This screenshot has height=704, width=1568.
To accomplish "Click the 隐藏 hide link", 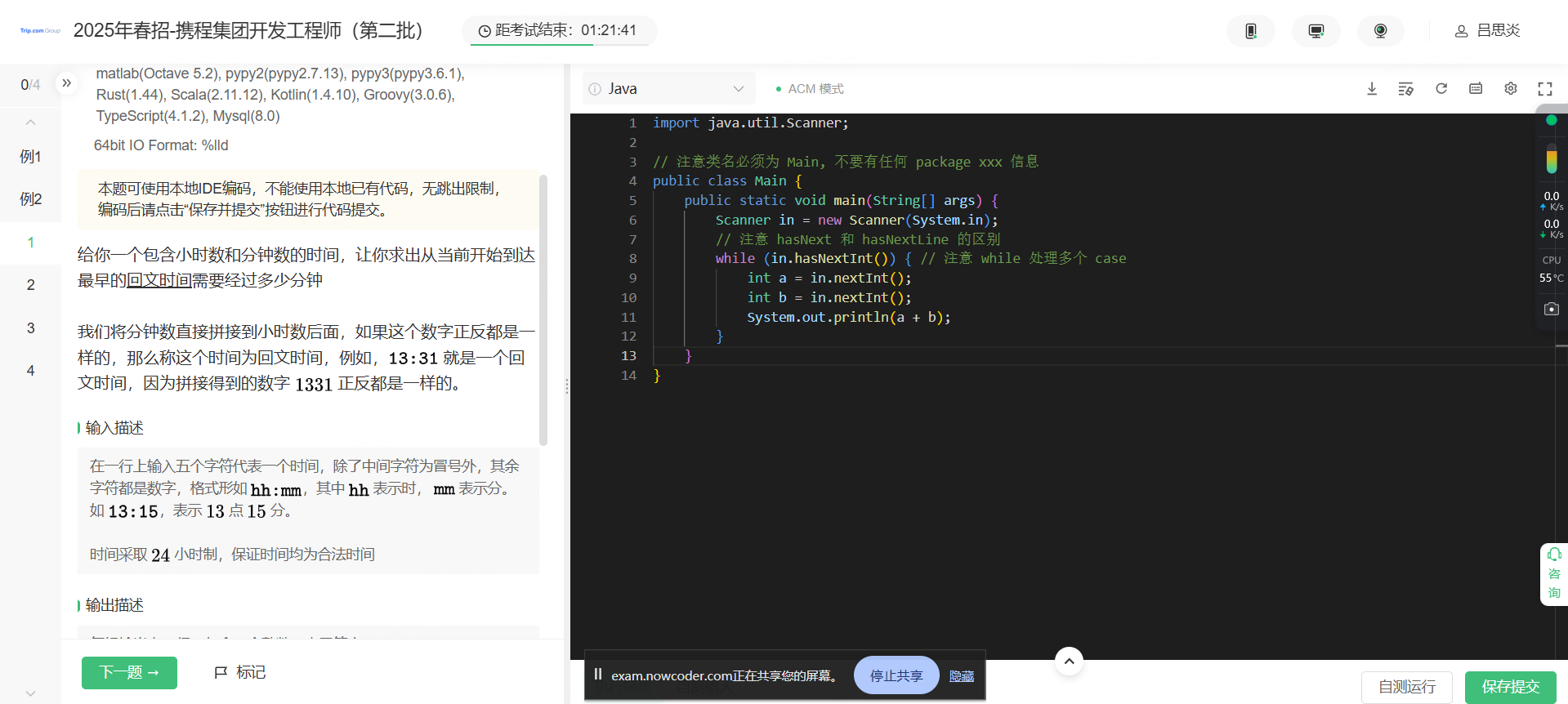I will point(962,676).
